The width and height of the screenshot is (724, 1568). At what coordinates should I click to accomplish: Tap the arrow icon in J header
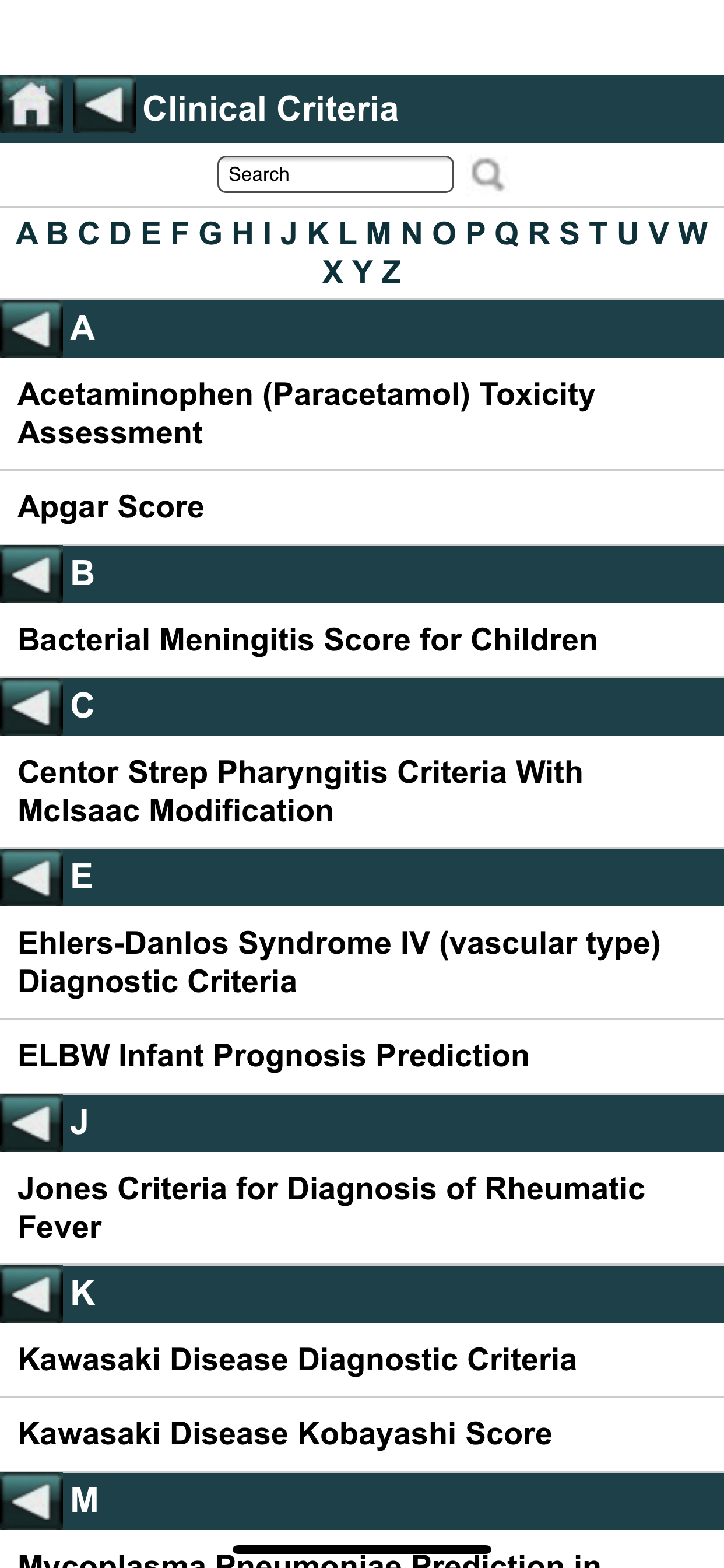tap(31, 1122)
